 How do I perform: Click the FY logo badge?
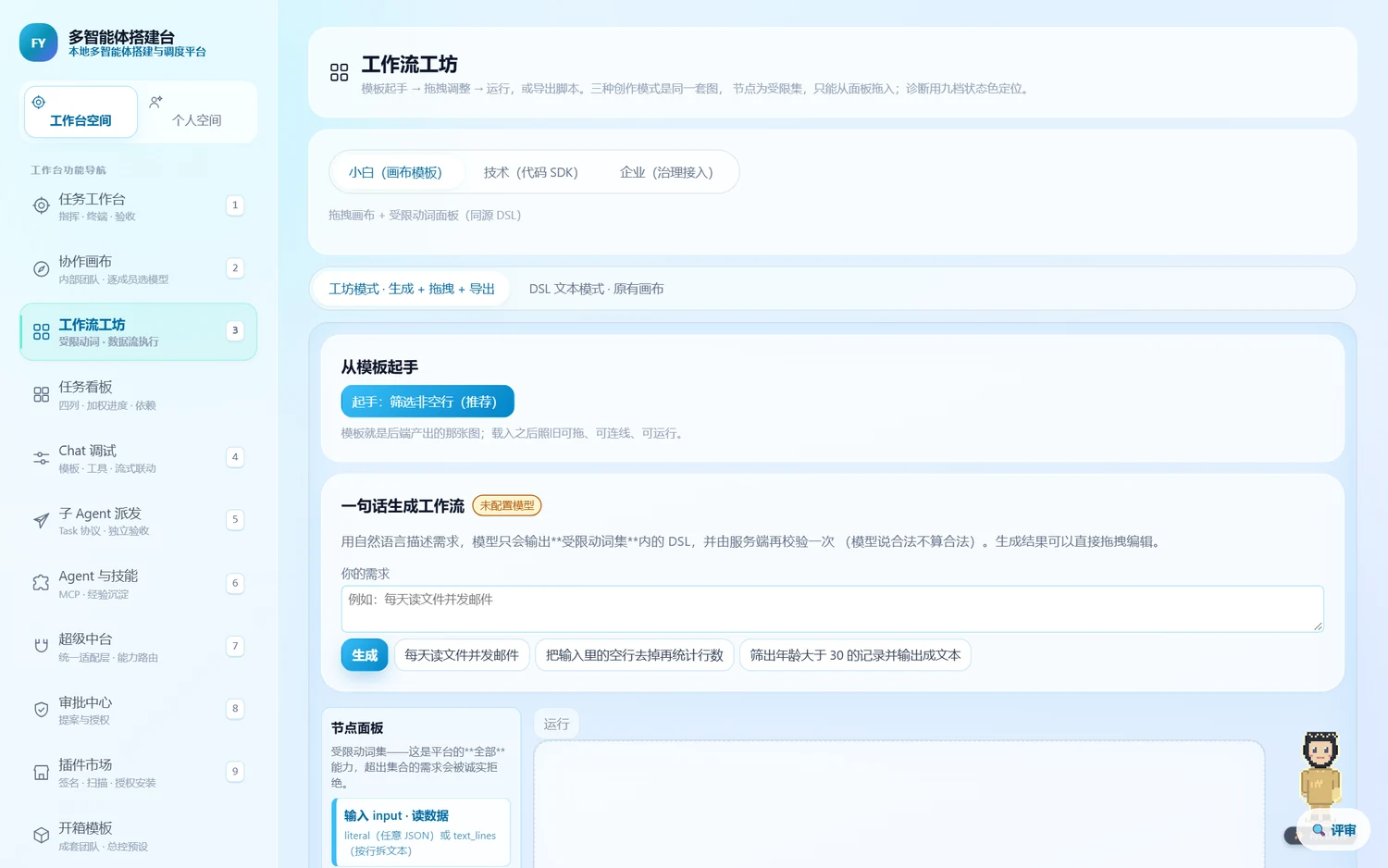pyautogui.click(x=38, y=43)
